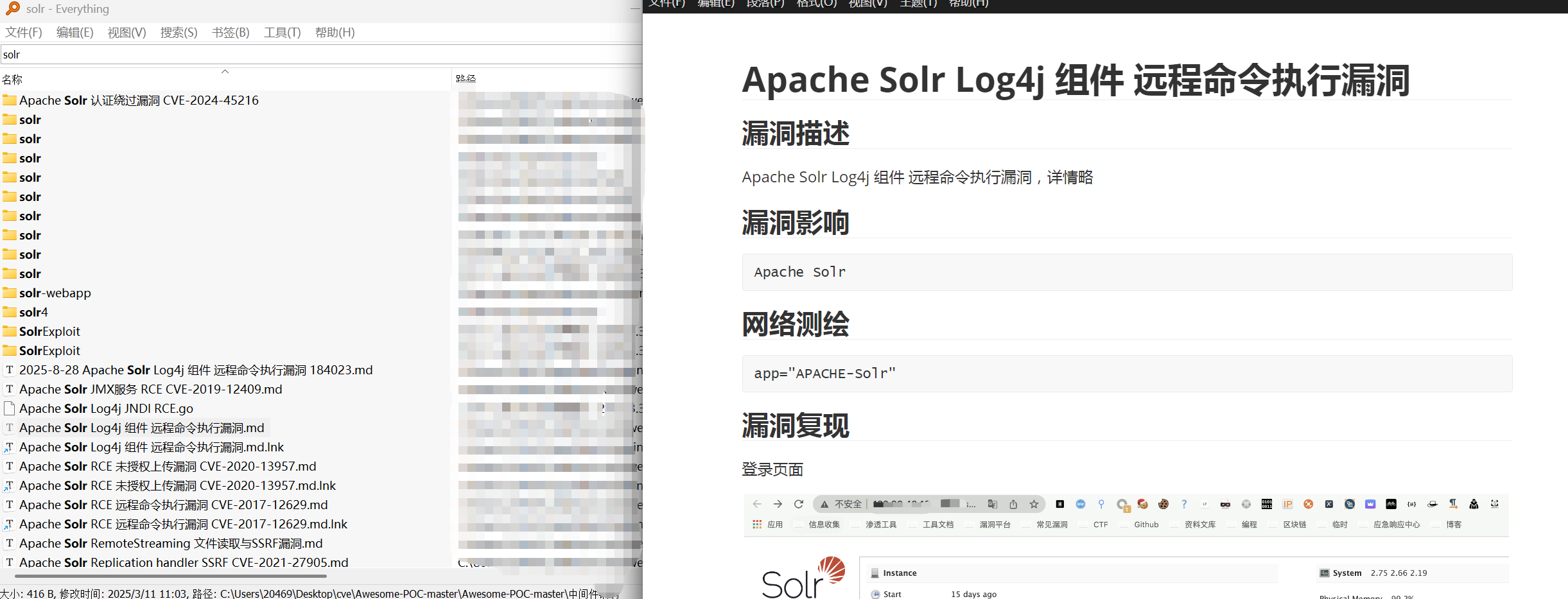1568x599 pixels.
Task: Click the file icon for Log4j JNDI RCE.go
Action: coord(10,408)
